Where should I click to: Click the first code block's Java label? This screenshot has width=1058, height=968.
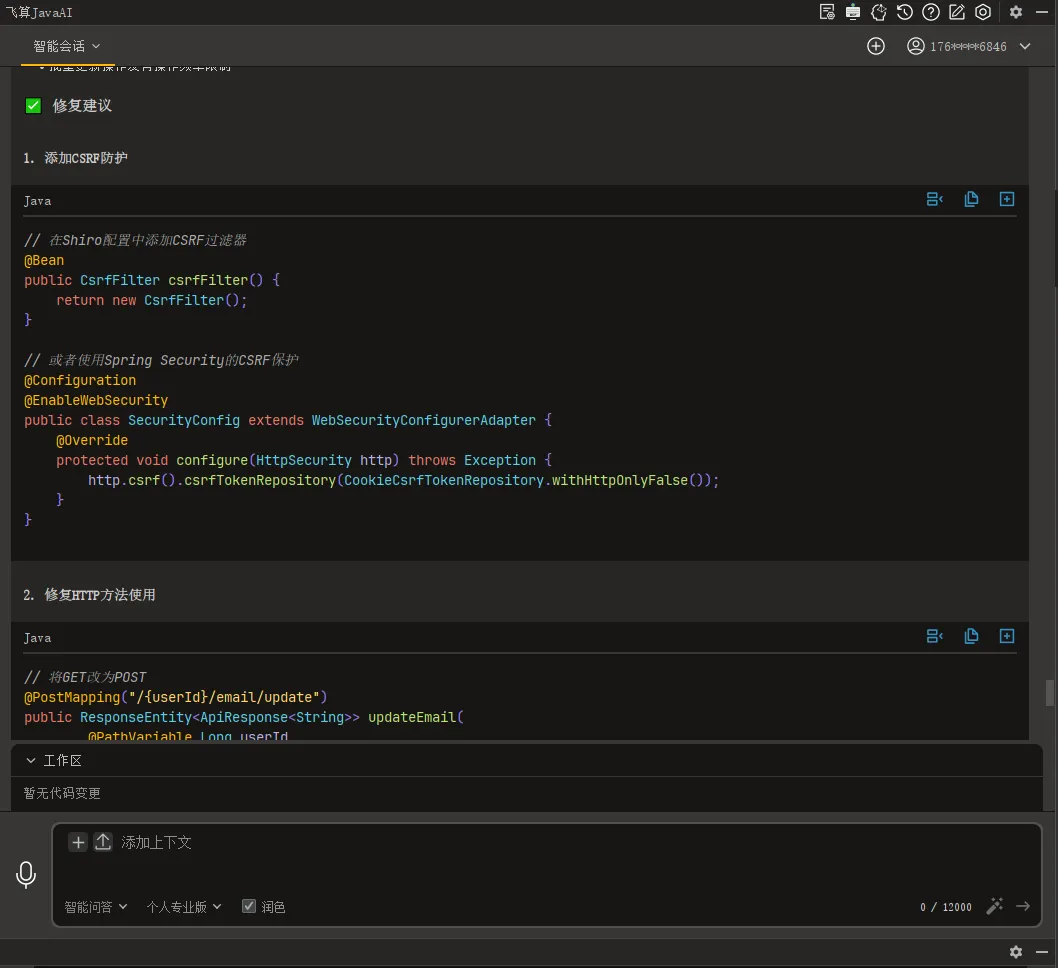tap(37, 201)
